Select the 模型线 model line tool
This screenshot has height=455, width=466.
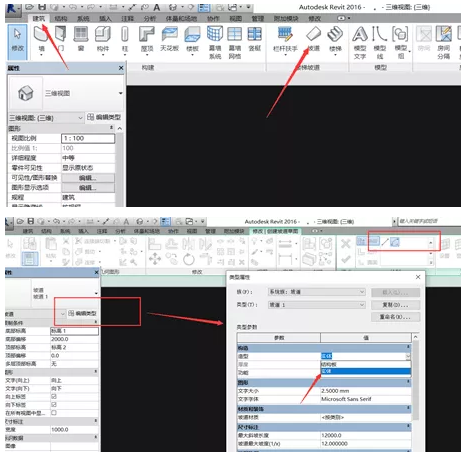(x=380, y=43)
